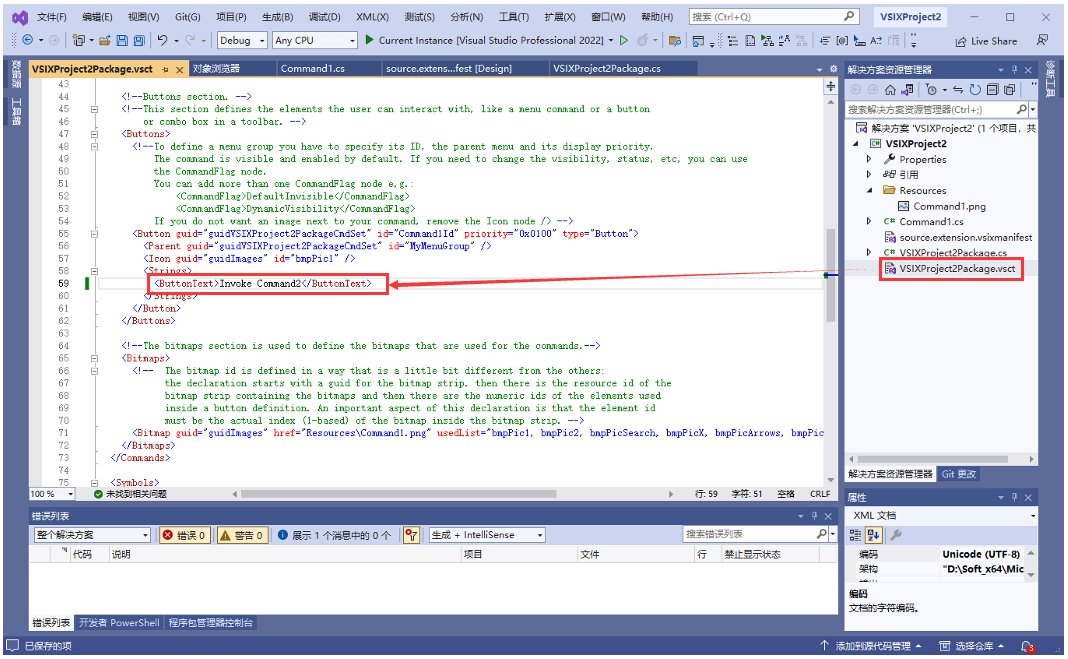Click the split-editor handle above the scrollbar
Screen dimensions: 1068x659
(830, 86)
